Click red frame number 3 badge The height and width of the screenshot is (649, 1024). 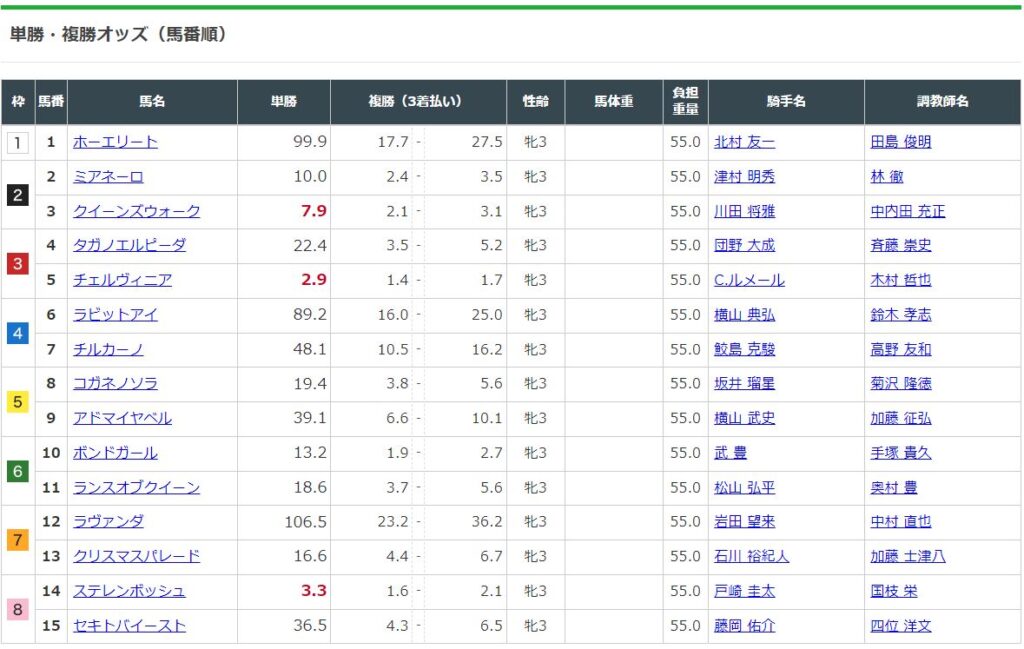coord(17,263)
